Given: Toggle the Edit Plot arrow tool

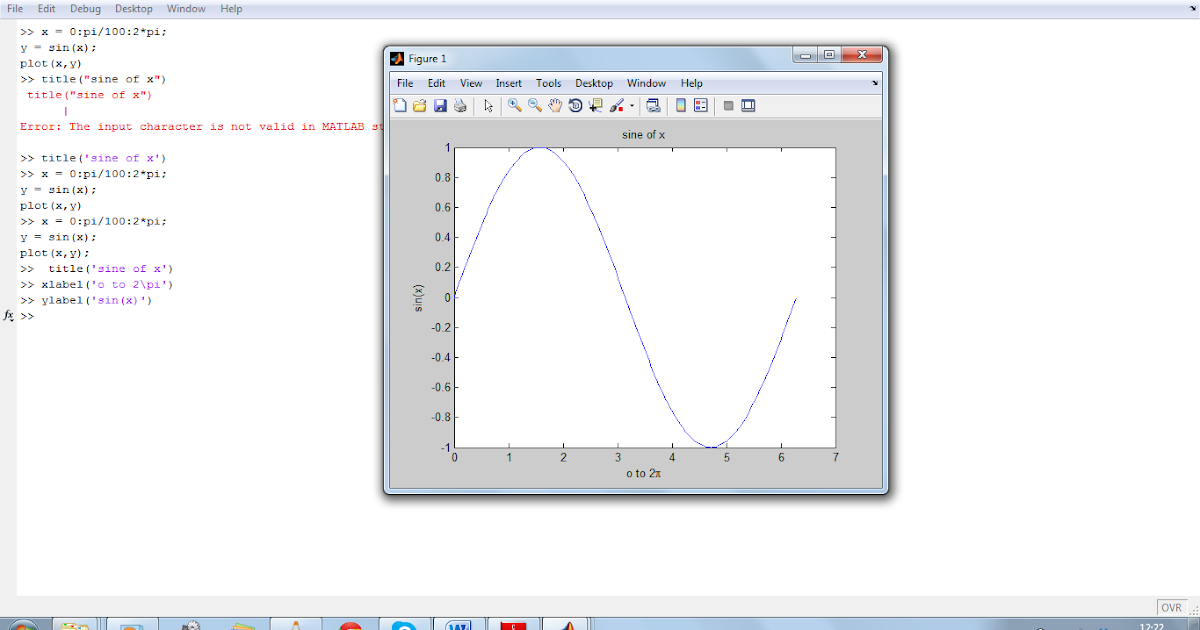Looking at the screenshot, I should click(x=489, y=107).
